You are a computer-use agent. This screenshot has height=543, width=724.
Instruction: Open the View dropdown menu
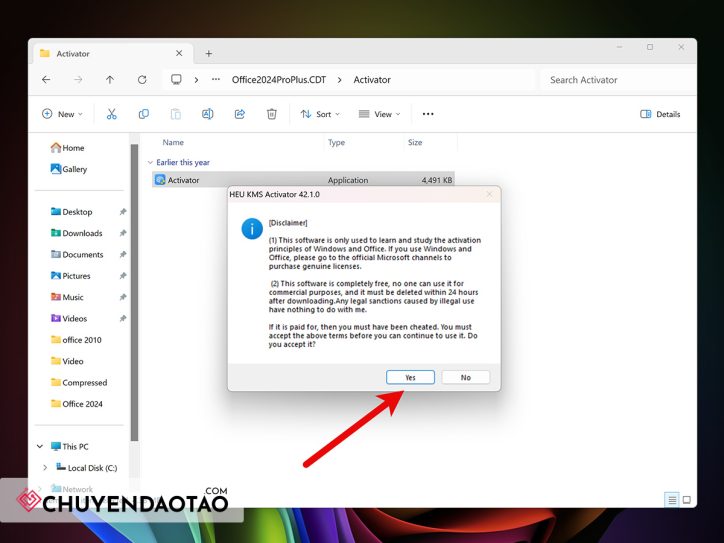380,114
